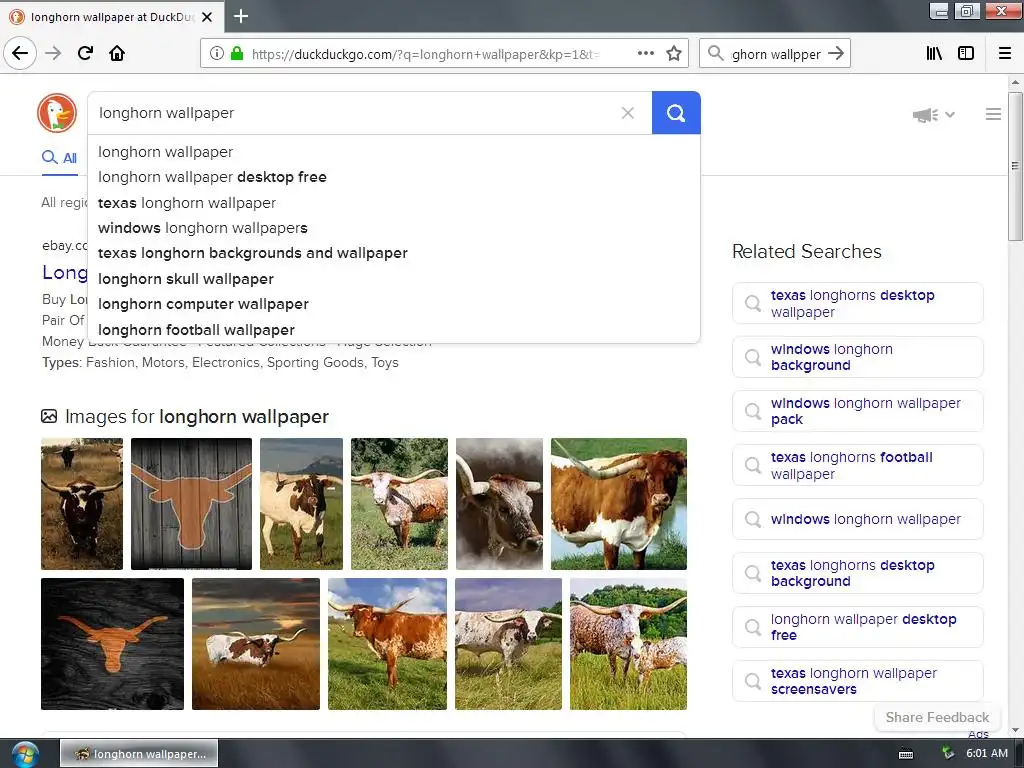Open related search 'texas longhorns desktop background'
The image size is (1024, 768).
[x=857, y=573]
